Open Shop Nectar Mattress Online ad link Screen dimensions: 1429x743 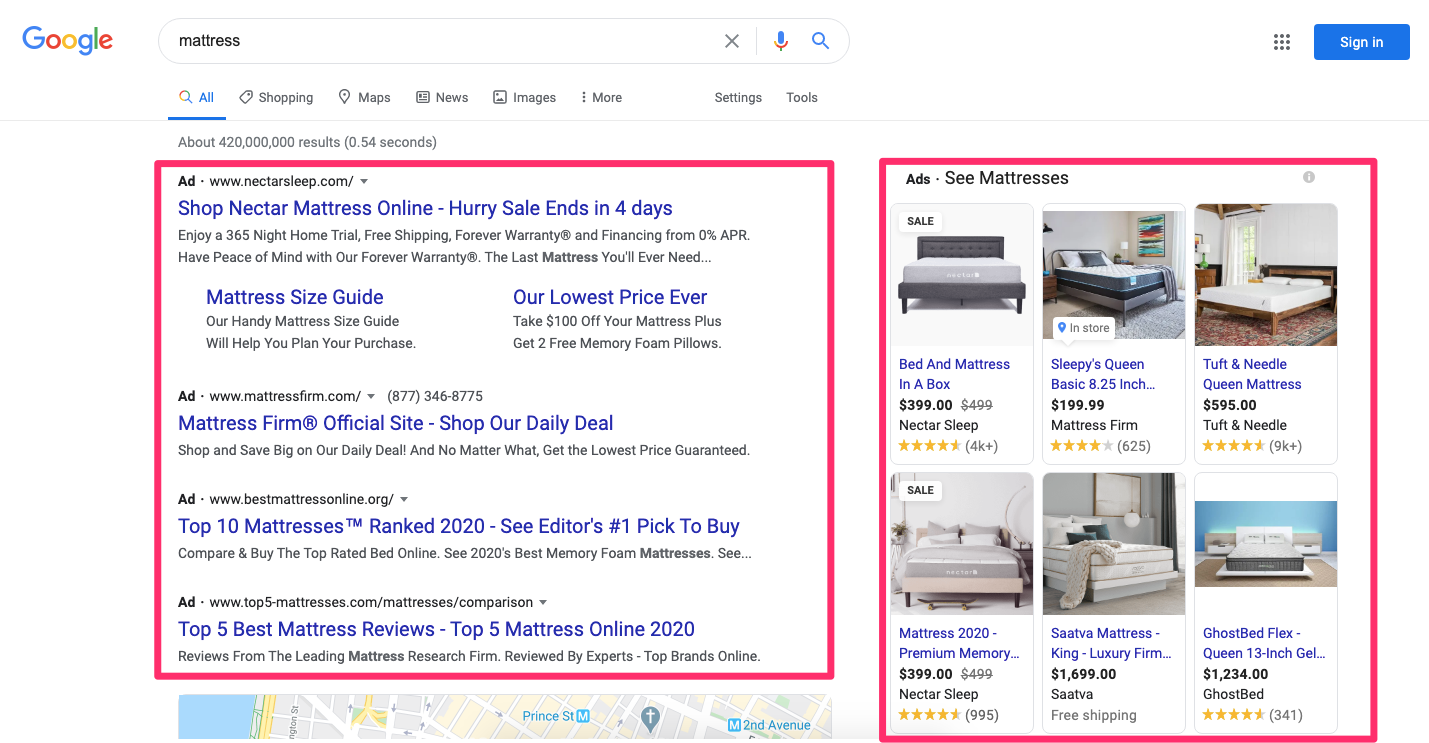pos(425,208)
